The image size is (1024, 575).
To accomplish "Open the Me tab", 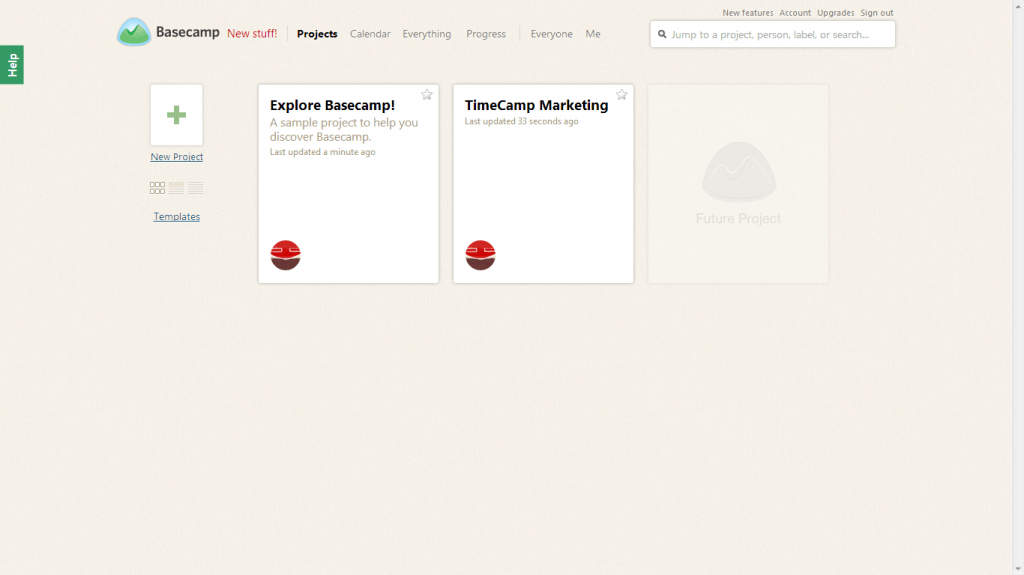I will click(593, 34).
